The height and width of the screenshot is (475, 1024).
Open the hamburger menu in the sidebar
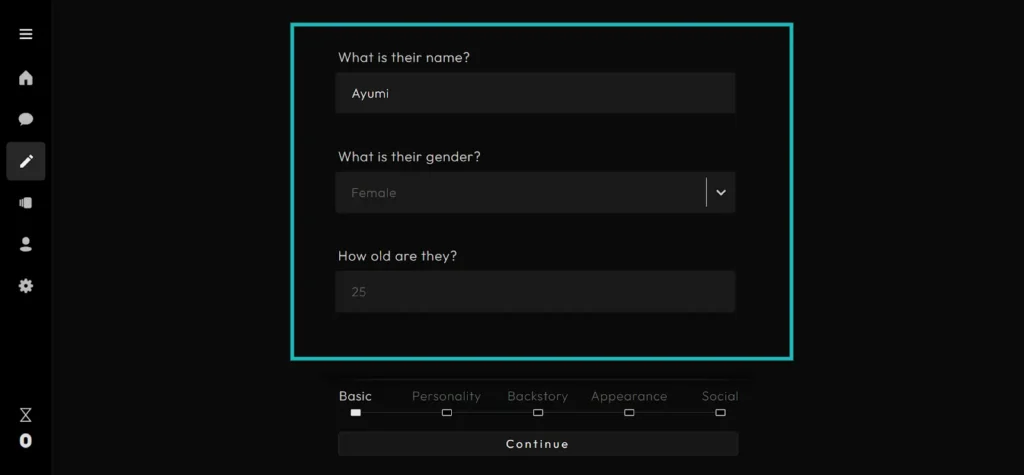[26, 34]
